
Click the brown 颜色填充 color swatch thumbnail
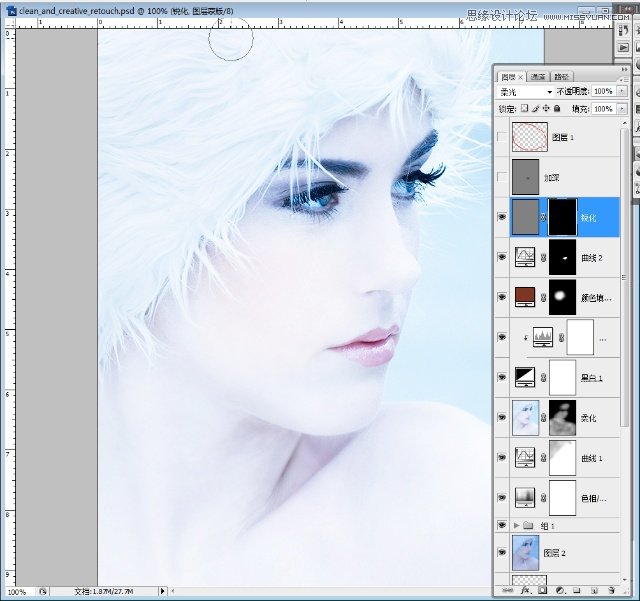point(525,297)
